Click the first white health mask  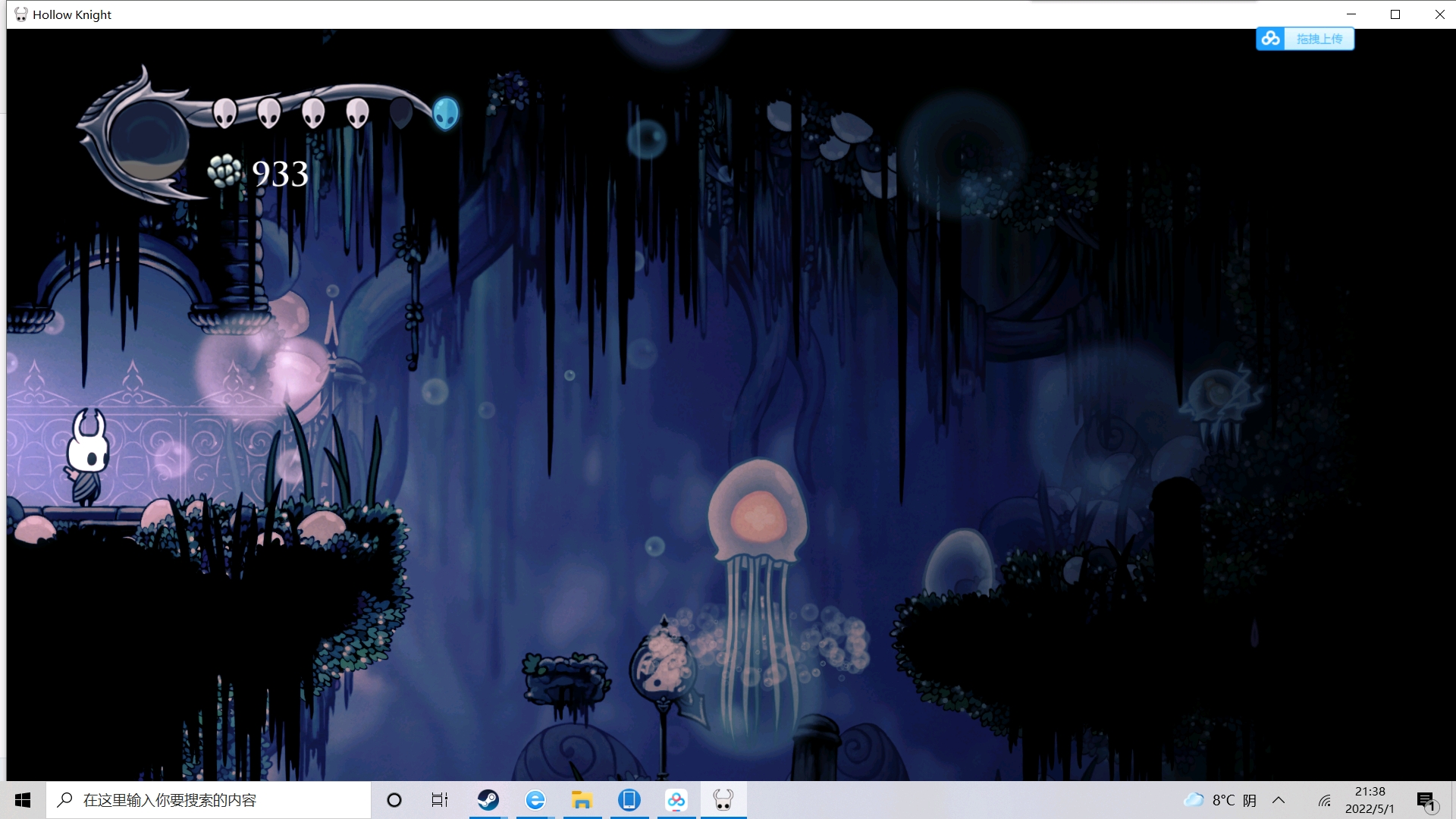pos(224,113)
